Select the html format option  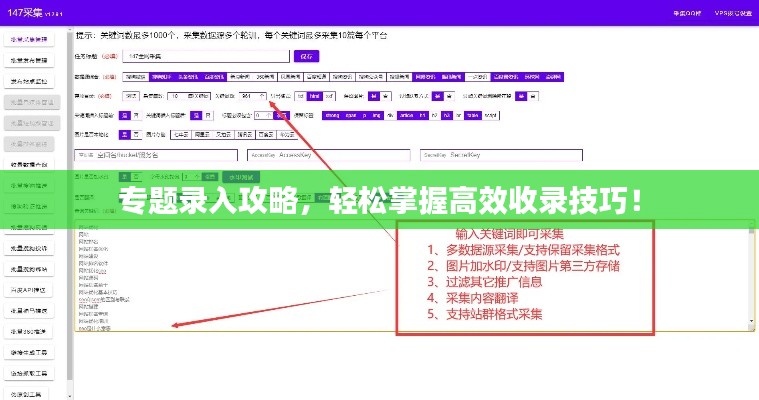(x=315, y=96)
